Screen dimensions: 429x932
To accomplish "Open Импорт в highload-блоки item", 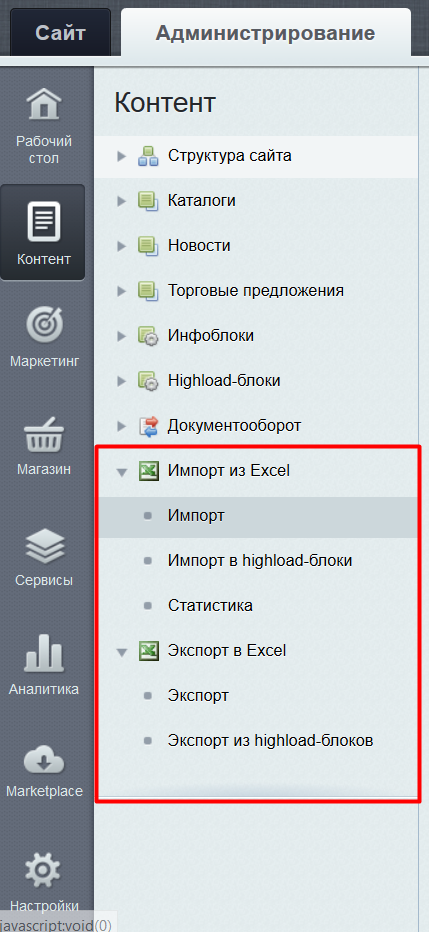I will pos(260,561).
